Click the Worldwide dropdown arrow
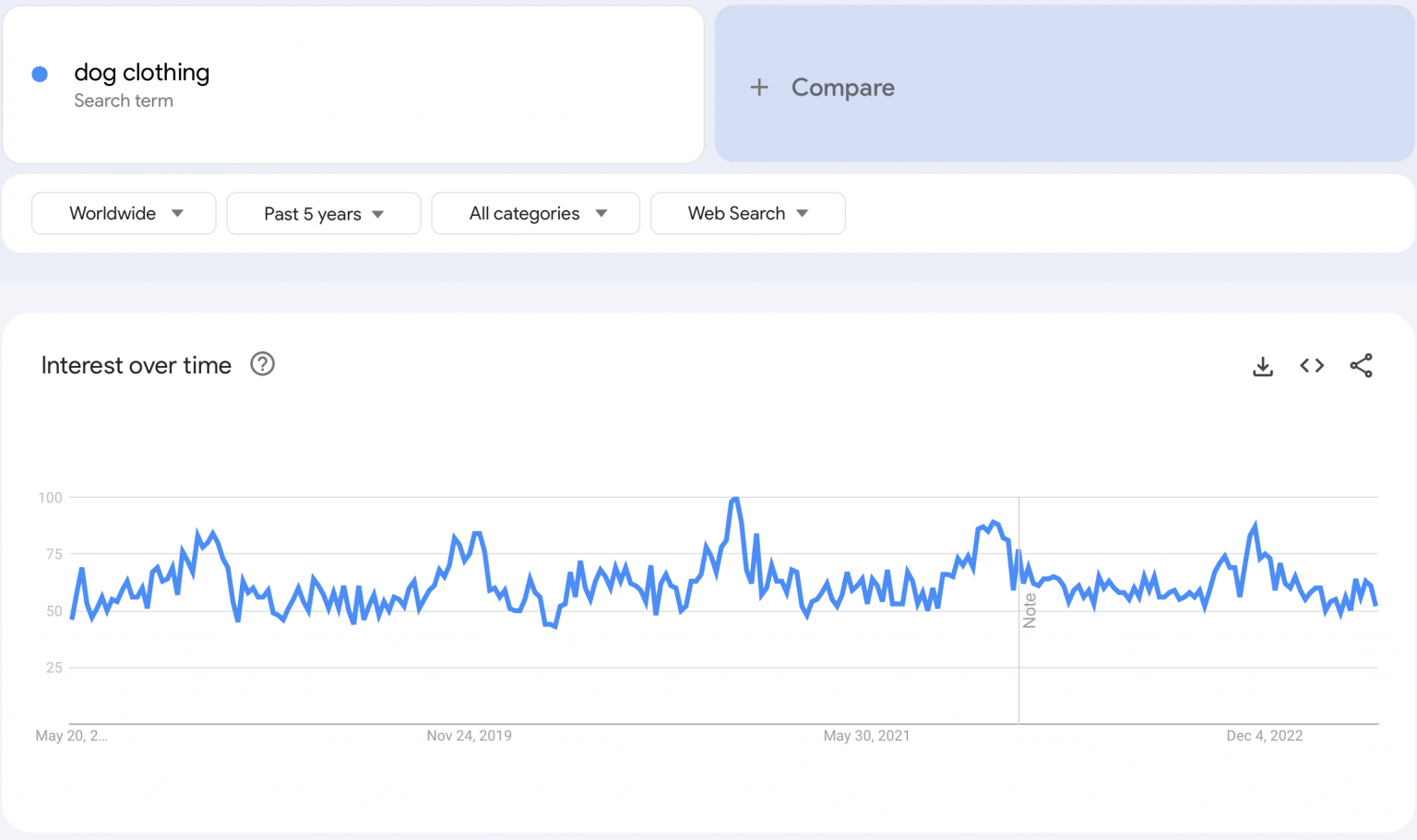 [177, 213]
